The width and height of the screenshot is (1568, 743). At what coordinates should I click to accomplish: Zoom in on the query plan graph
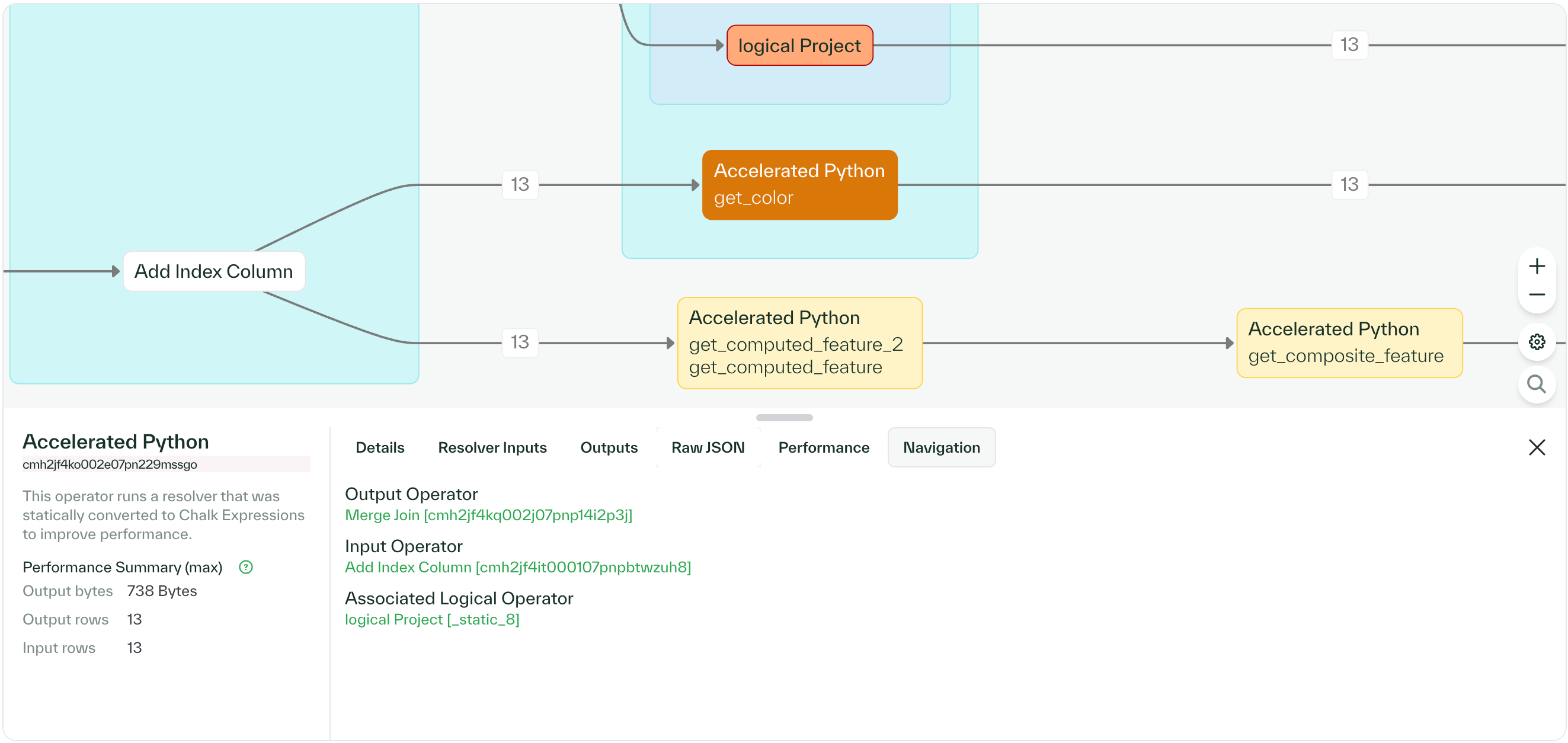click(1538, 265)
